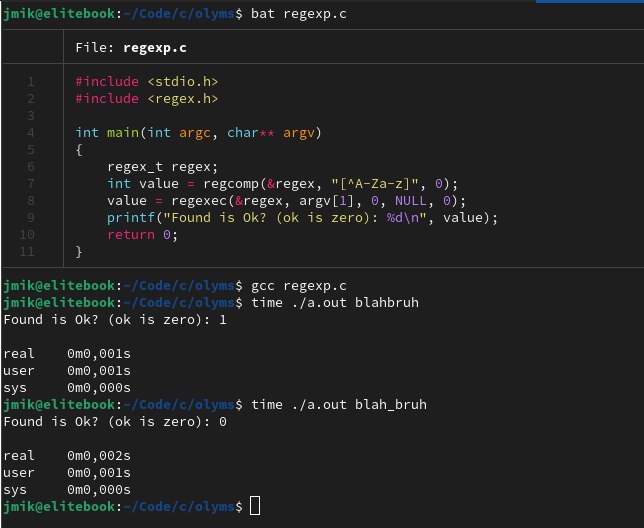Click the regexec call on line 8
The height and width of the screenshot is (528, 644).
click(318, 201)
